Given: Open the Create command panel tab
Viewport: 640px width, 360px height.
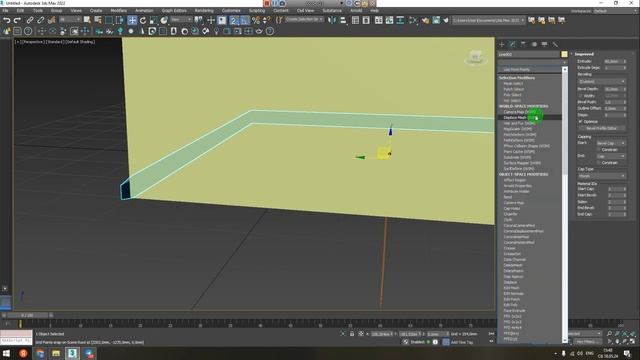Looking at the screenshot, I should coord(502,44).
